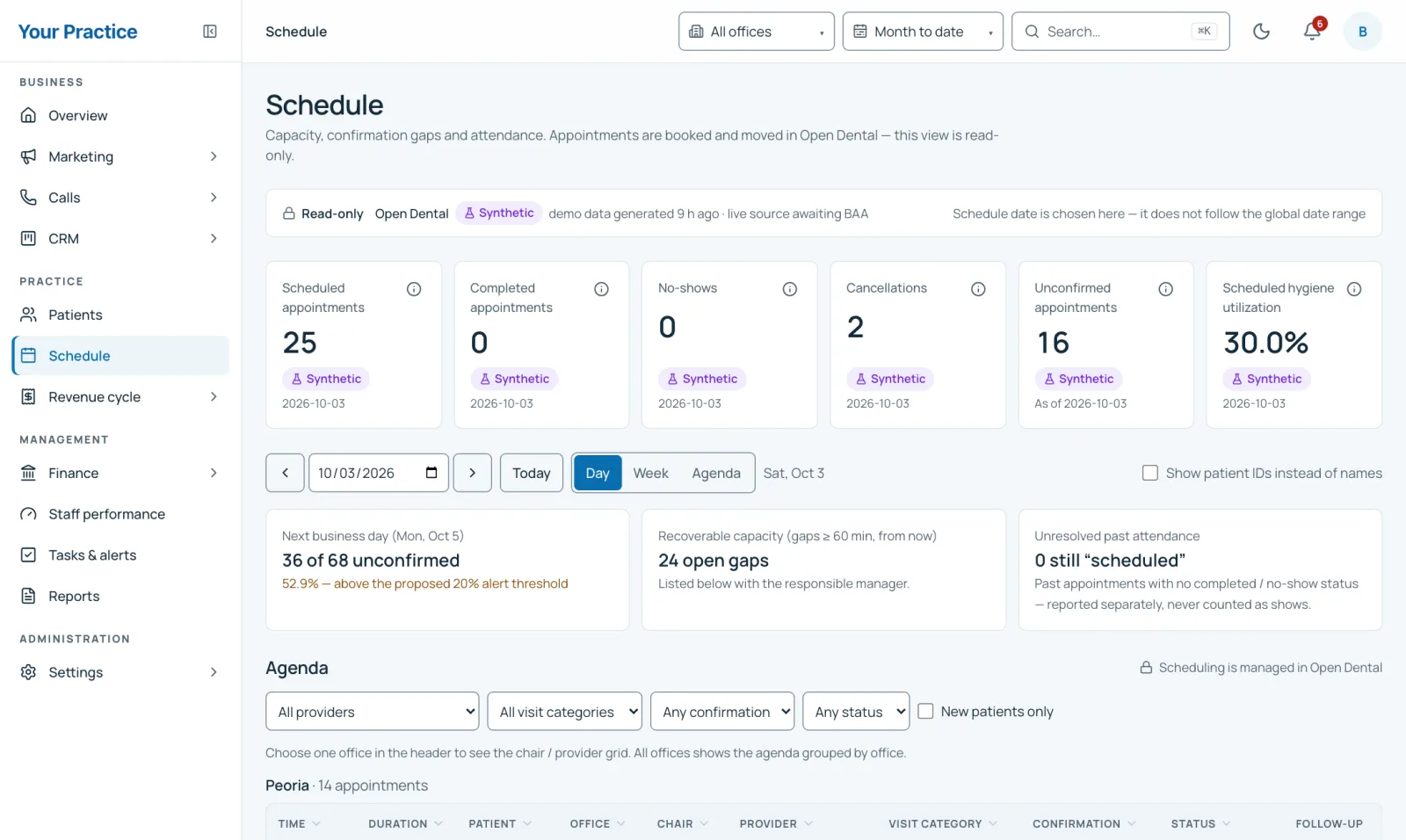Open Tasks & alerts in sidebar

pyautogui.click(x=120, y=555)
